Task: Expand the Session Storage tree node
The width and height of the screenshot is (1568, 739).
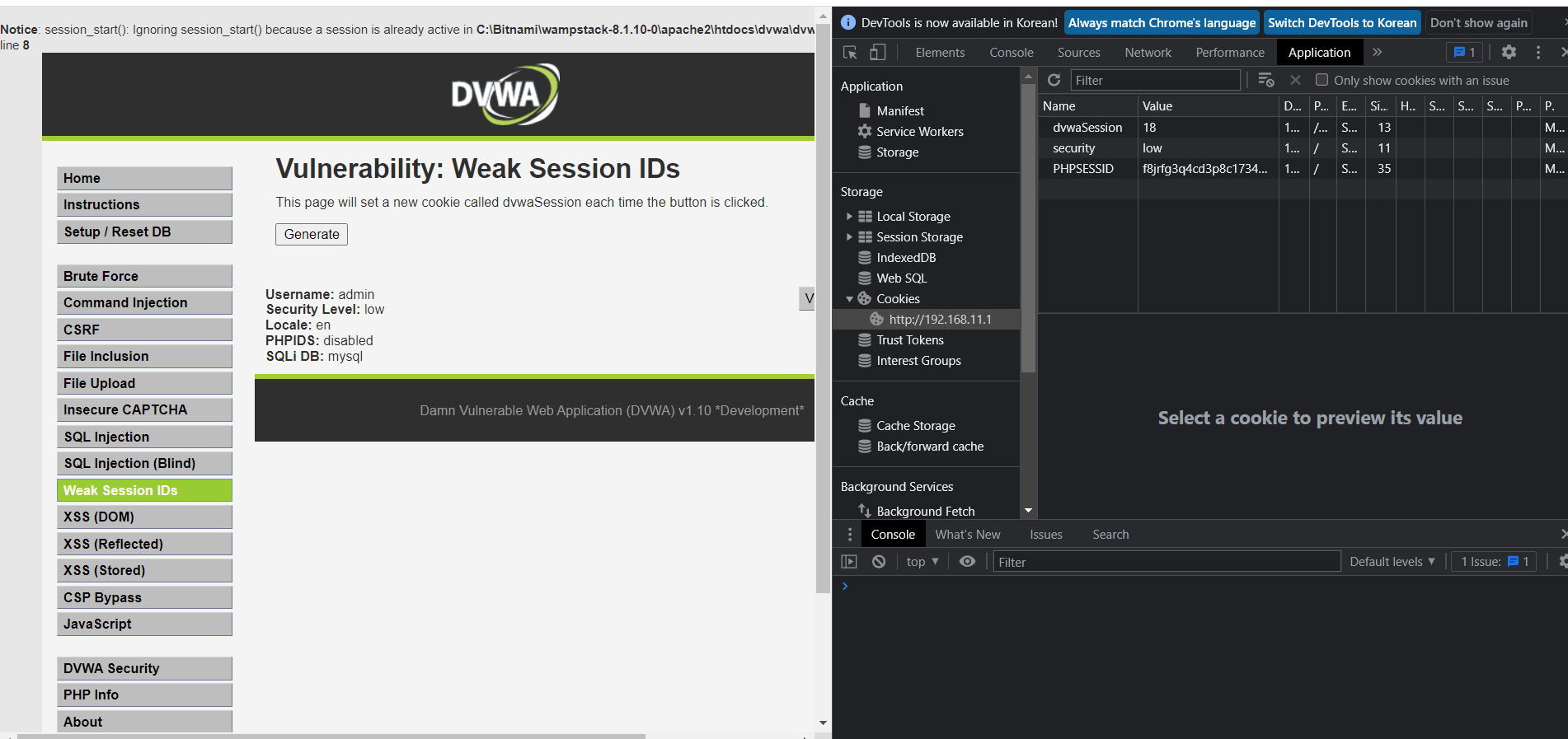Action: click(x=849, y=236)
